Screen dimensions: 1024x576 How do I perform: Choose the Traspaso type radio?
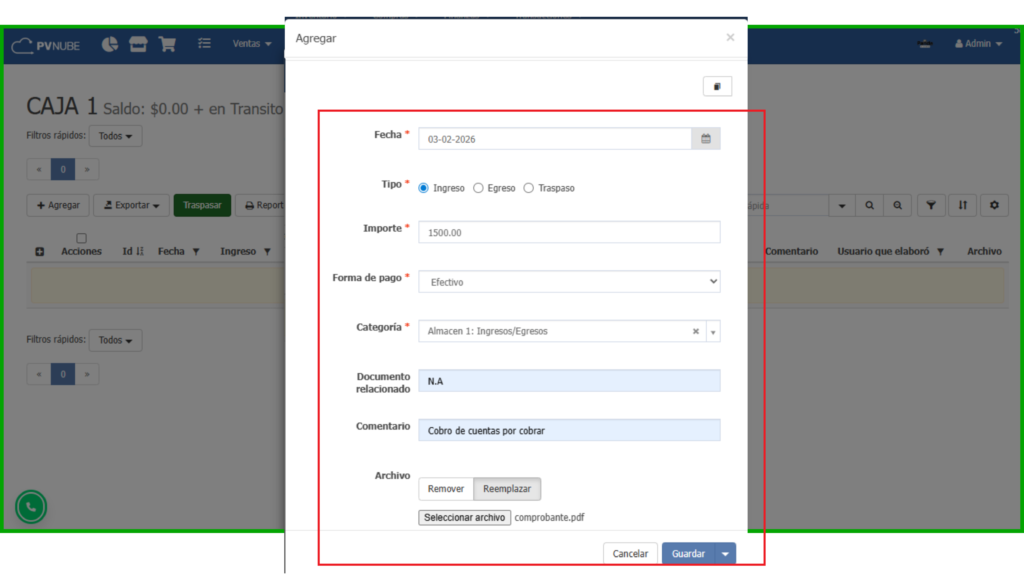pyautogui.click(x=529, y=188)
